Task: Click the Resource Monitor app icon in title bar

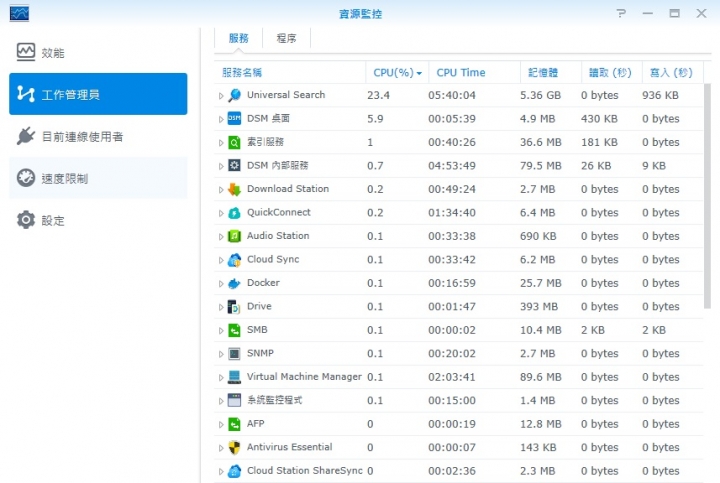Action: click(x=19, y=13)
